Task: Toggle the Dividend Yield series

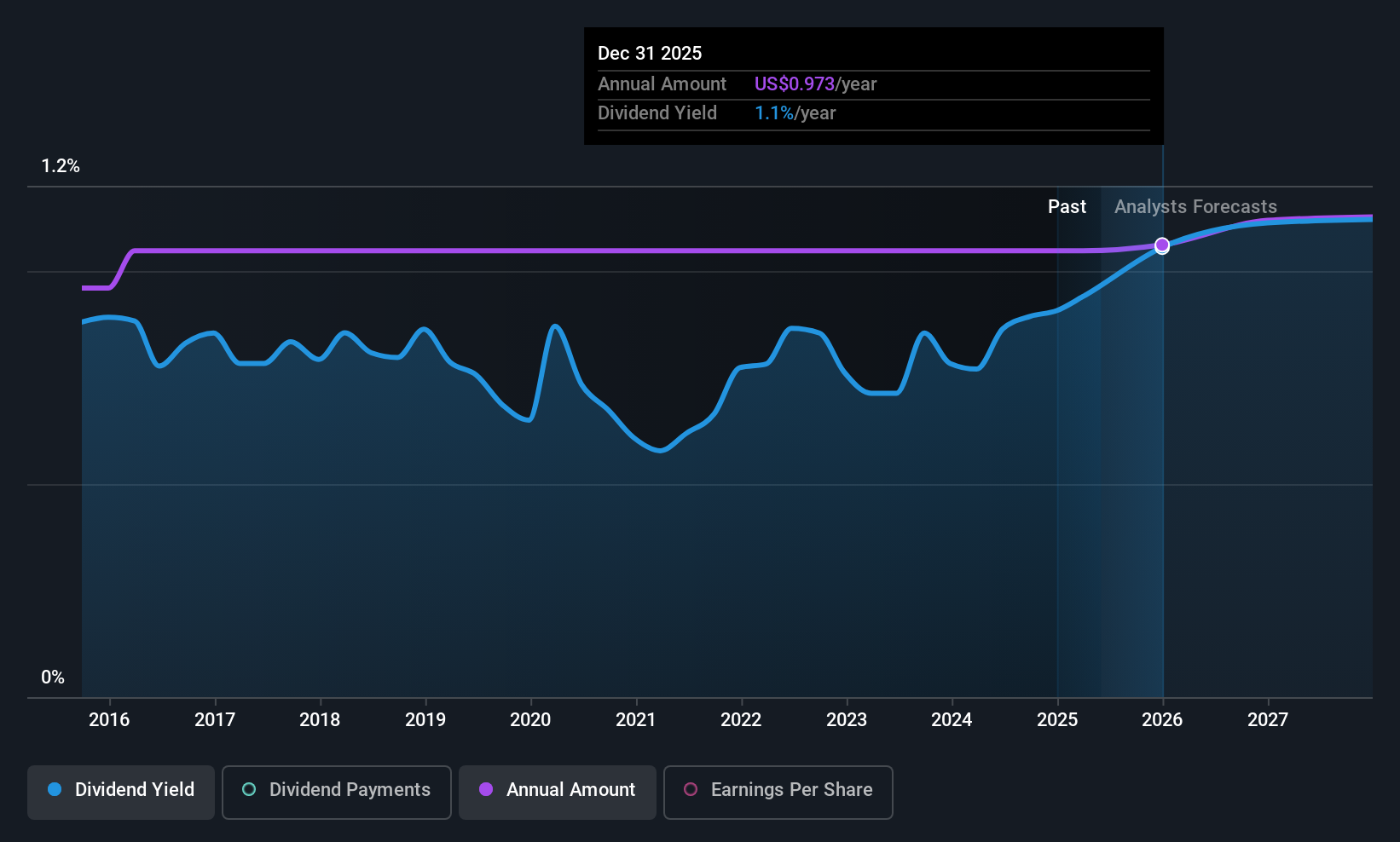Action: tap(121, 793)
